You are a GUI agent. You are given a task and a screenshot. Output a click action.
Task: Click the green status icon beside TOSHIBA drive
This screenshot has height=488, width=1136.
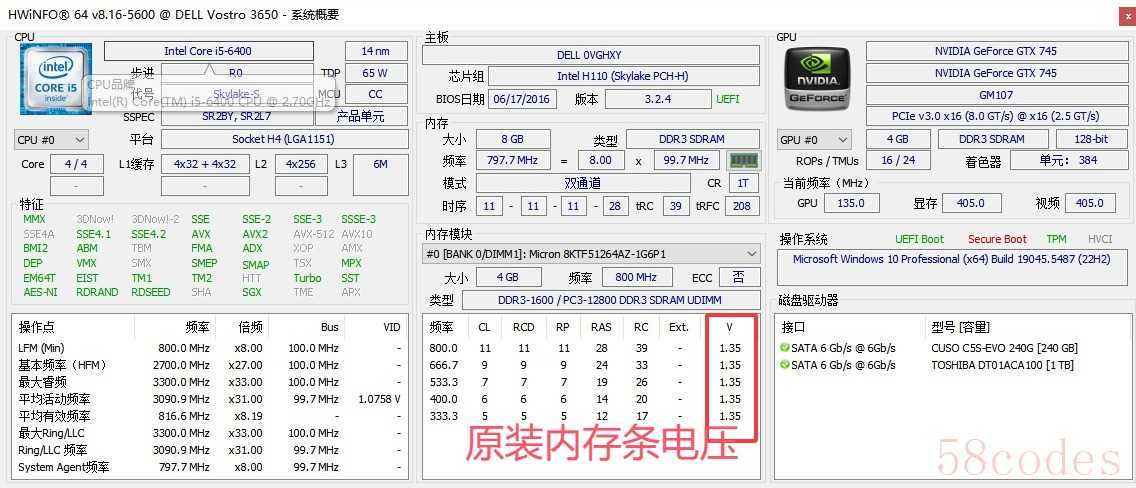(785, 365)
